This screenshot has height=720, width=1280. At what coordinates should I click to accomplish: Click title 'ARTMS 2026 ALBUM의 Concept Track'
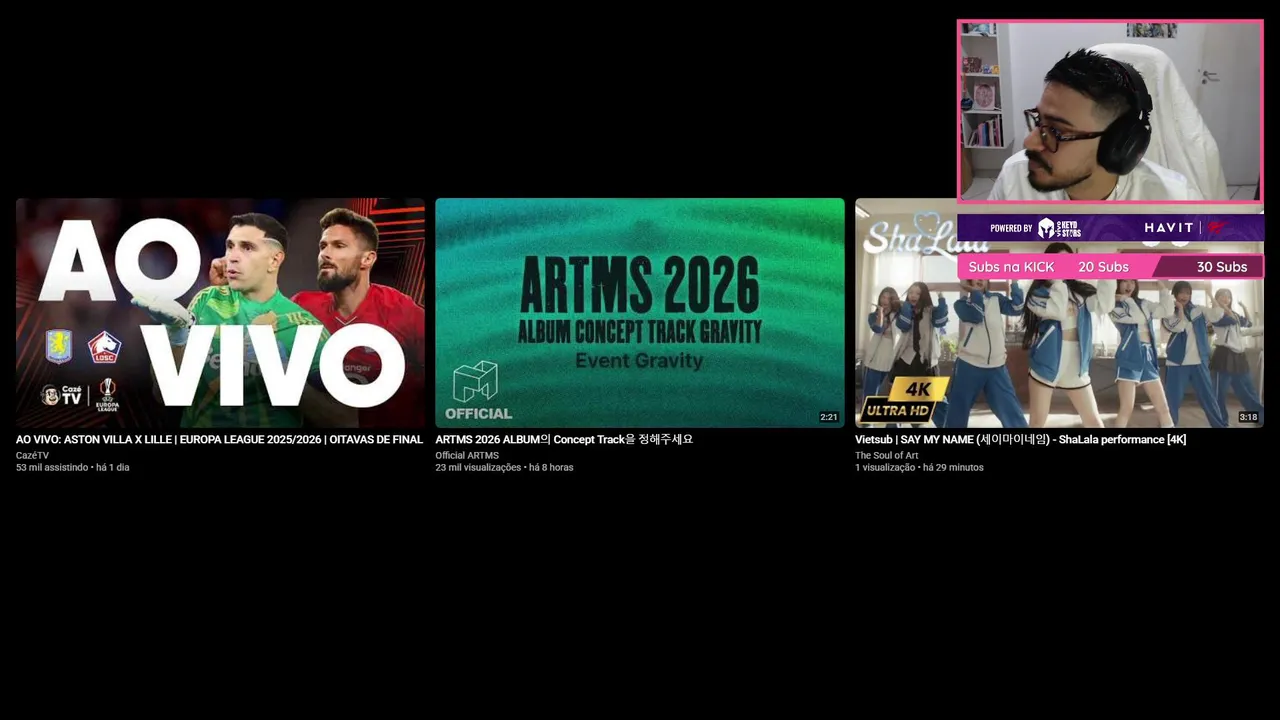pyautogui.click(x=564, y=439)
